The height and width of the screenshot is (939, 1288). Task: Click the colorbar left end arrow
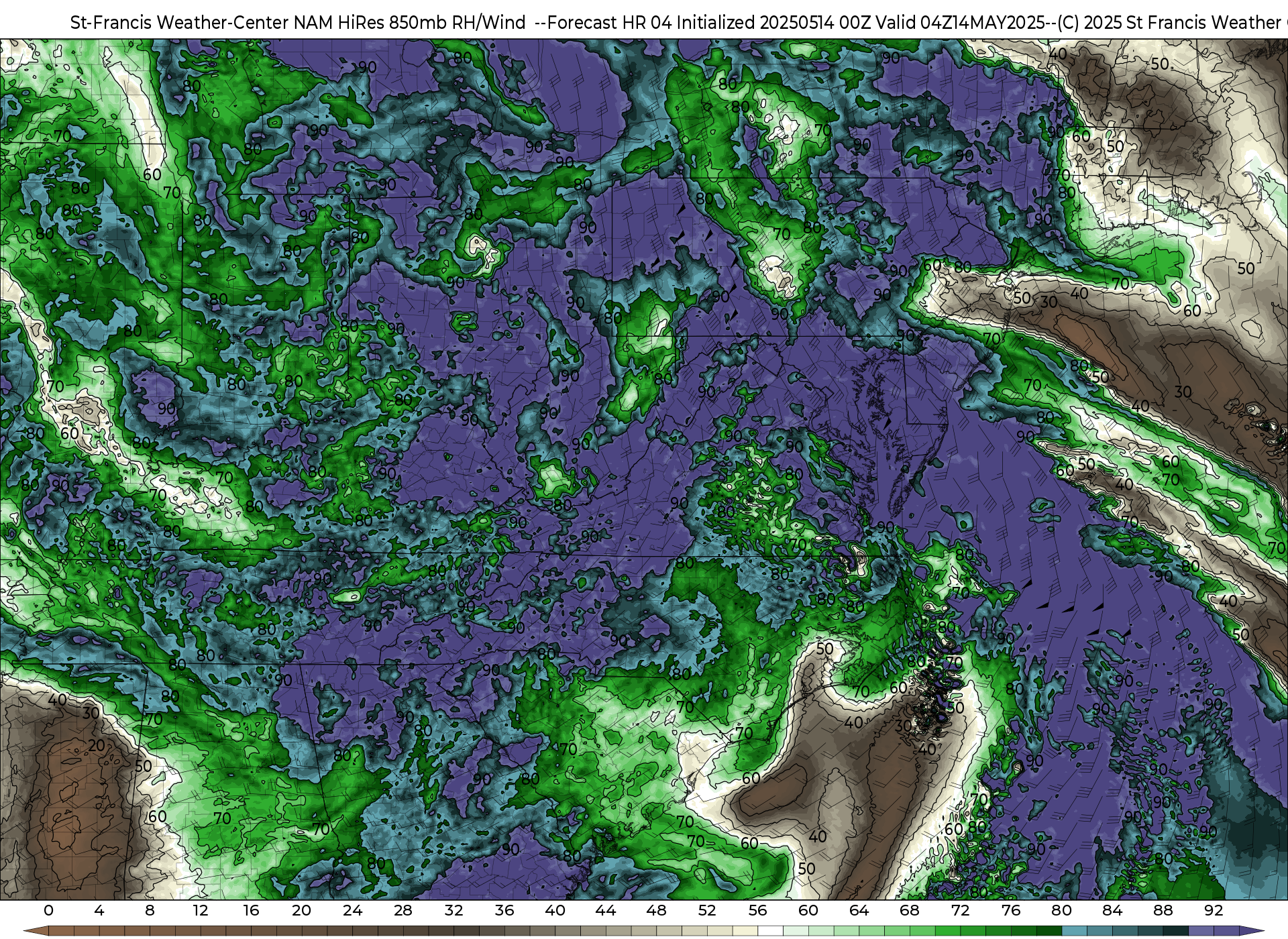coord(36,931)
